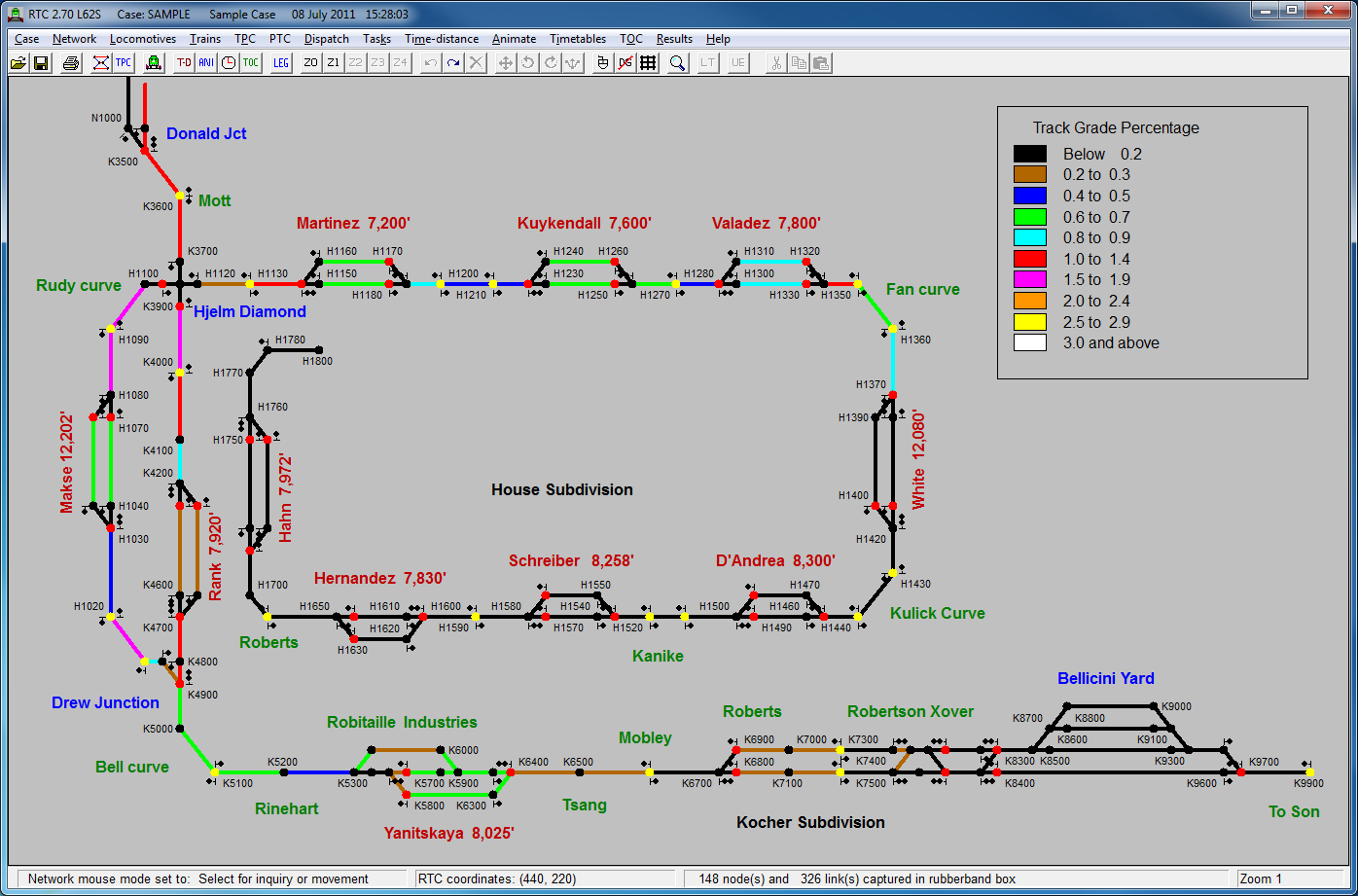Show the legend with LEG button

(281, 63)
